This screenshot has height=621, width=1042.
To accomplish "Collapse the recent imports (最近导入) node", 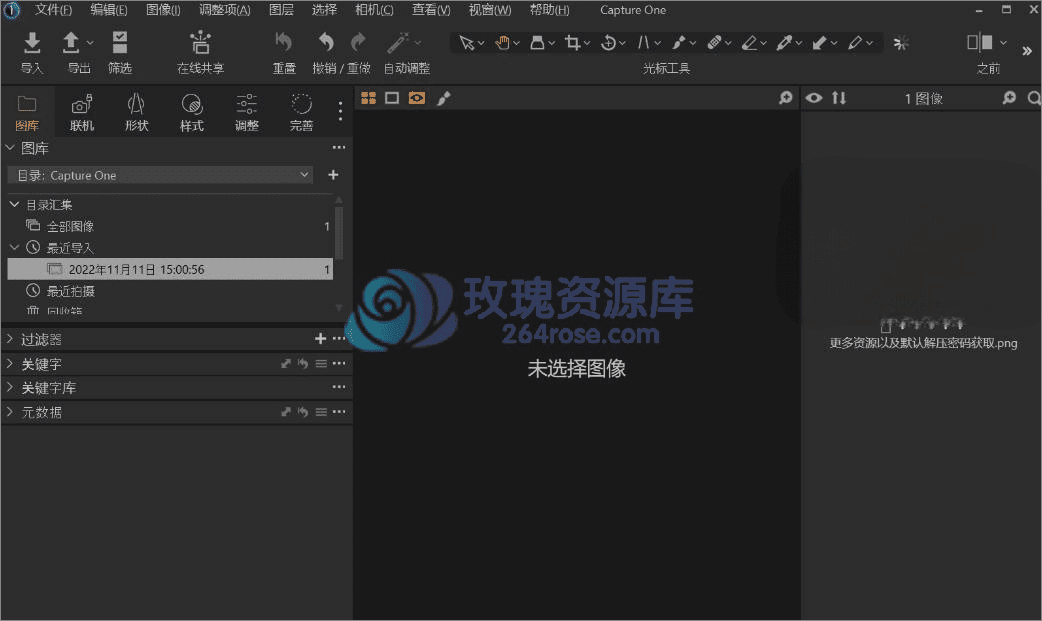I will [14, 247].
